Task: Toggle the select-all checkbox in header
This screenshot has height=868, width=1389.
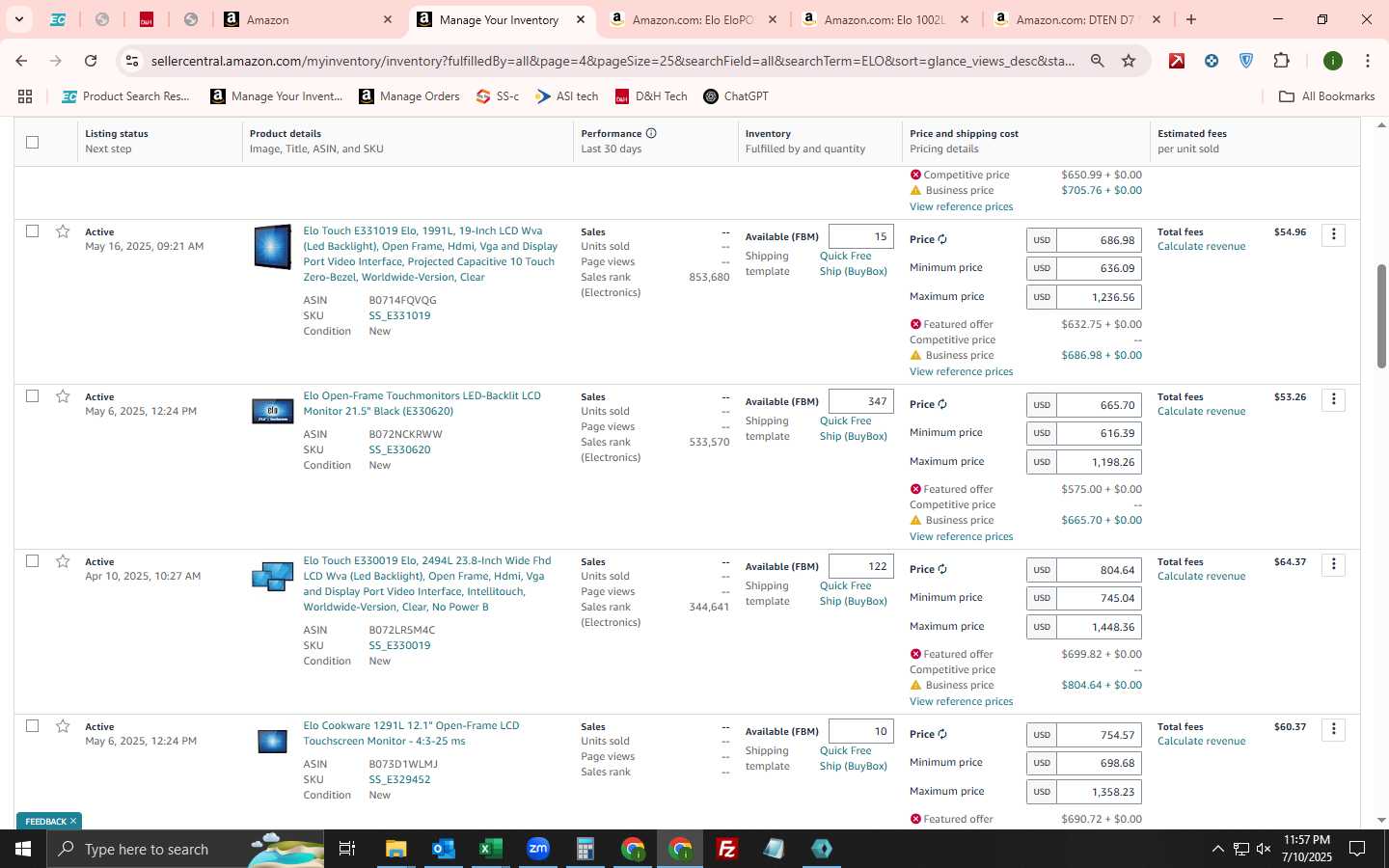Action: 32,142
